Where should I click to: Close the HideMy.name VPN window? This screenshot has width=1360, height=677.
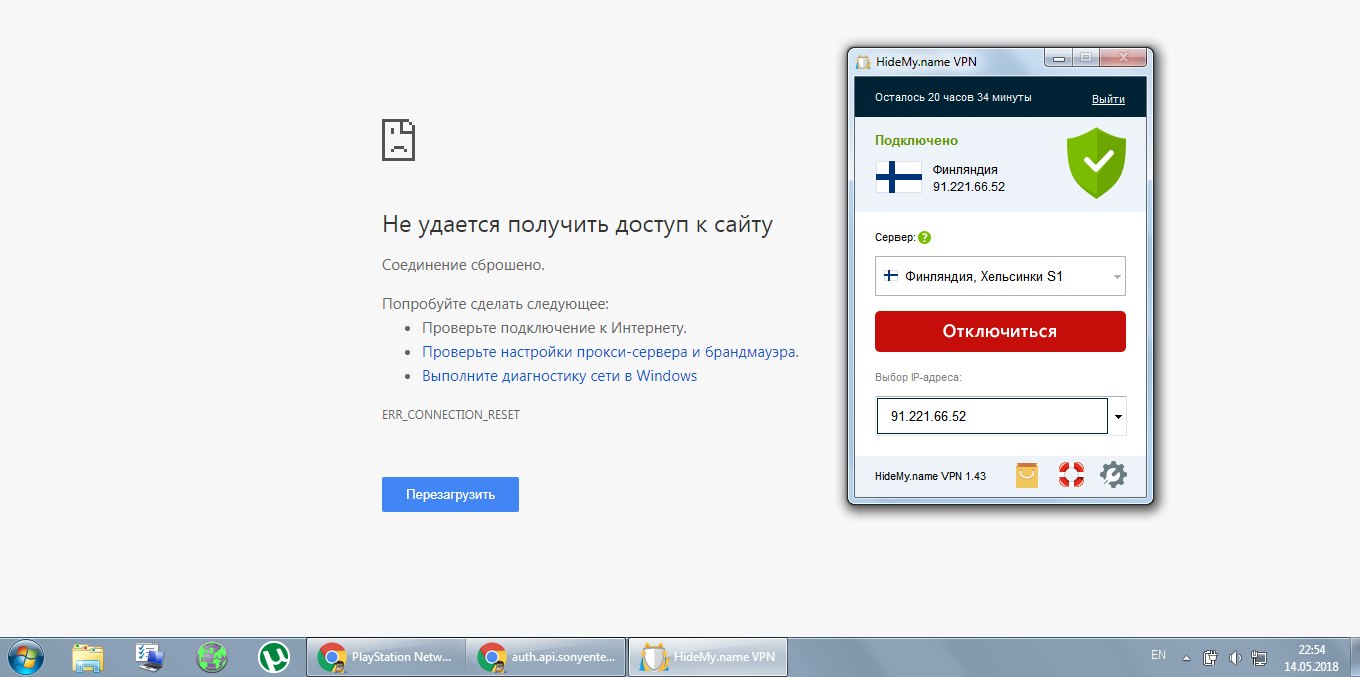pyautogui.click(x=1124, y=58)
